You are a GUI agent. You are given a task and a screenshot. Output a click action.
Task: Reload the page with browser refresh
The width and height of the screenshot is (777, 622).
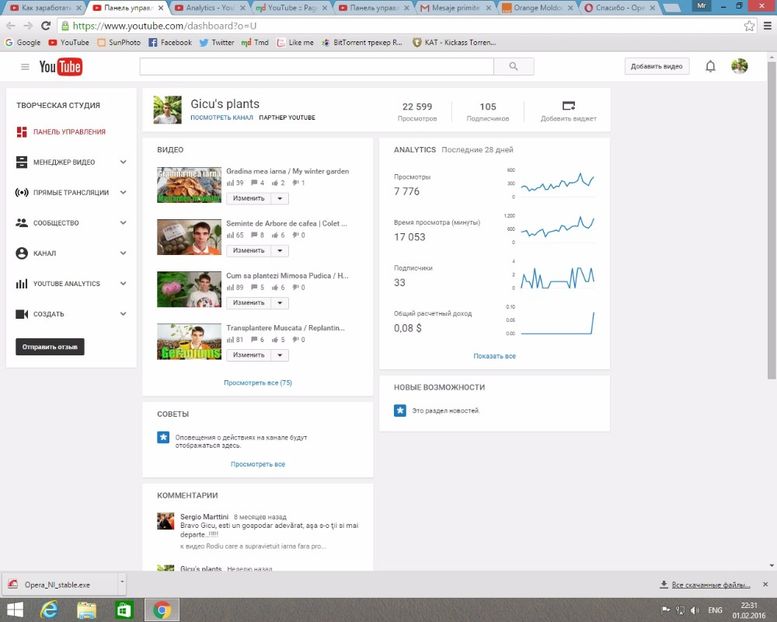click(x=46, y=26)
